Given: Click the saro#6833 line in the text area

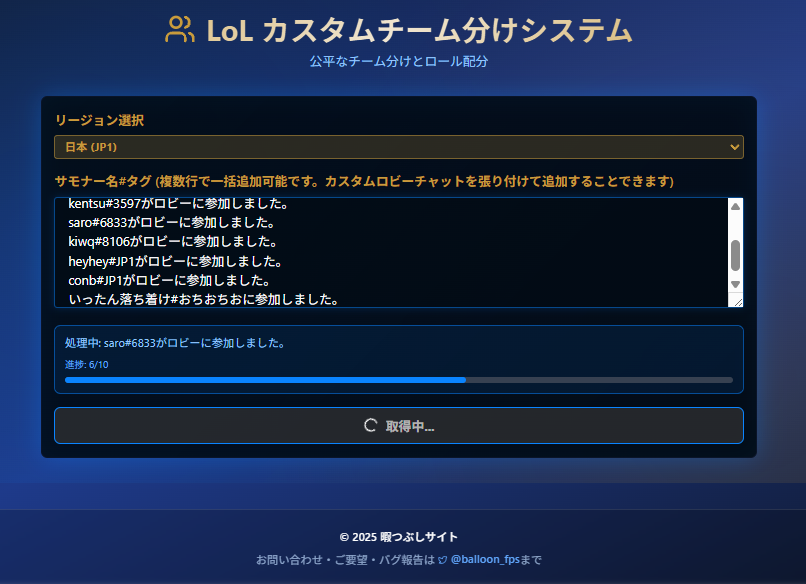Looking at the screenshot, I should click(x=172, y=223).
